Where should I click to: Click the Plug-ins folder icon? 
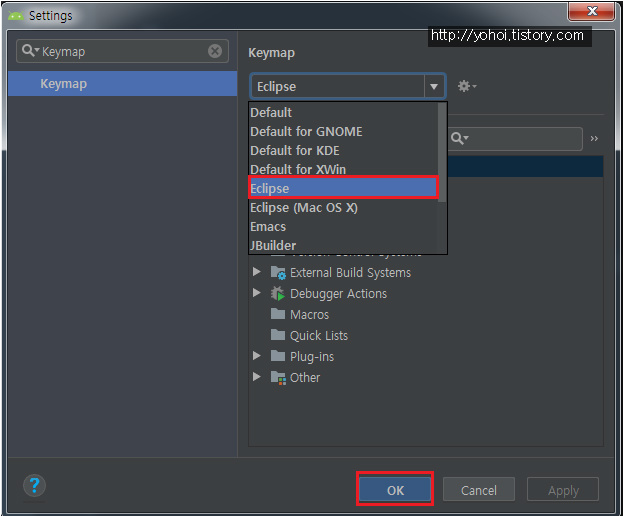coord(278,356)
